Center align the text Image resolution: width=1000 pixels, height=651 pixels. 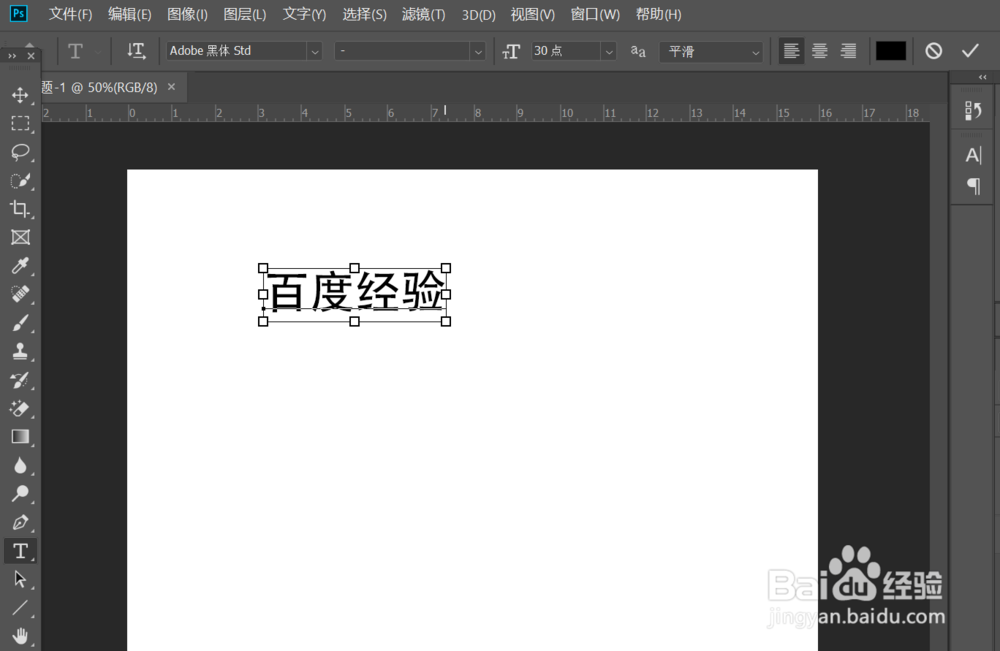click(x=820, y=51)
